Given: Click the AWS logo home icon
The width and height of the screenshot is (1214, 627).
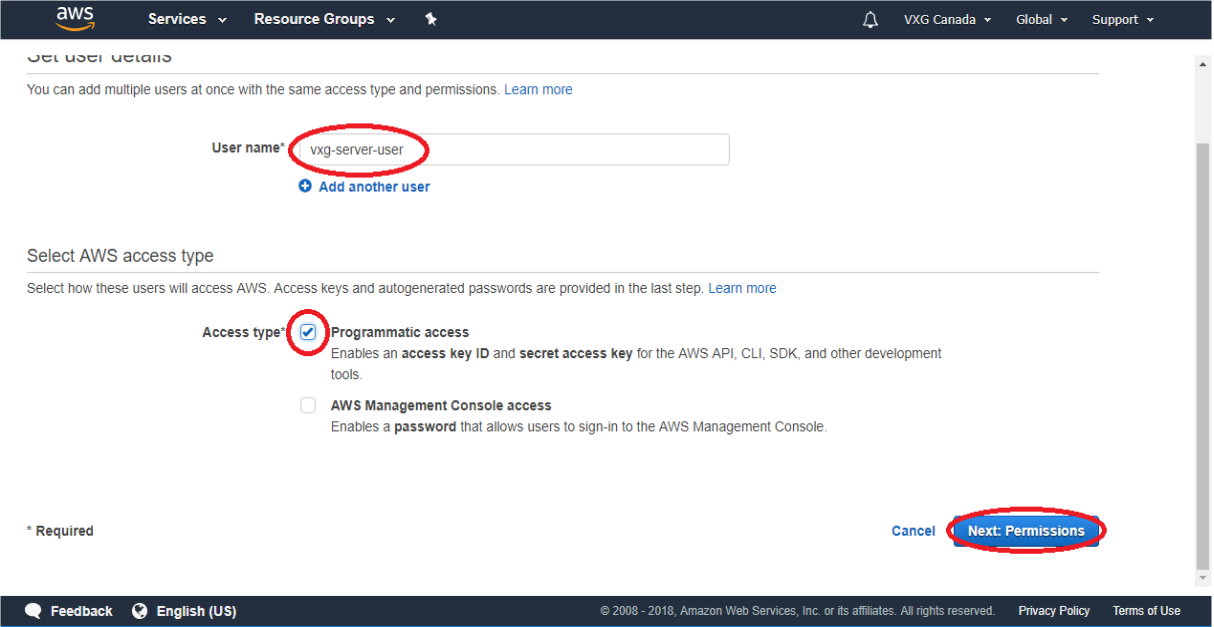Looking at the screenshot, I should 75,18.
